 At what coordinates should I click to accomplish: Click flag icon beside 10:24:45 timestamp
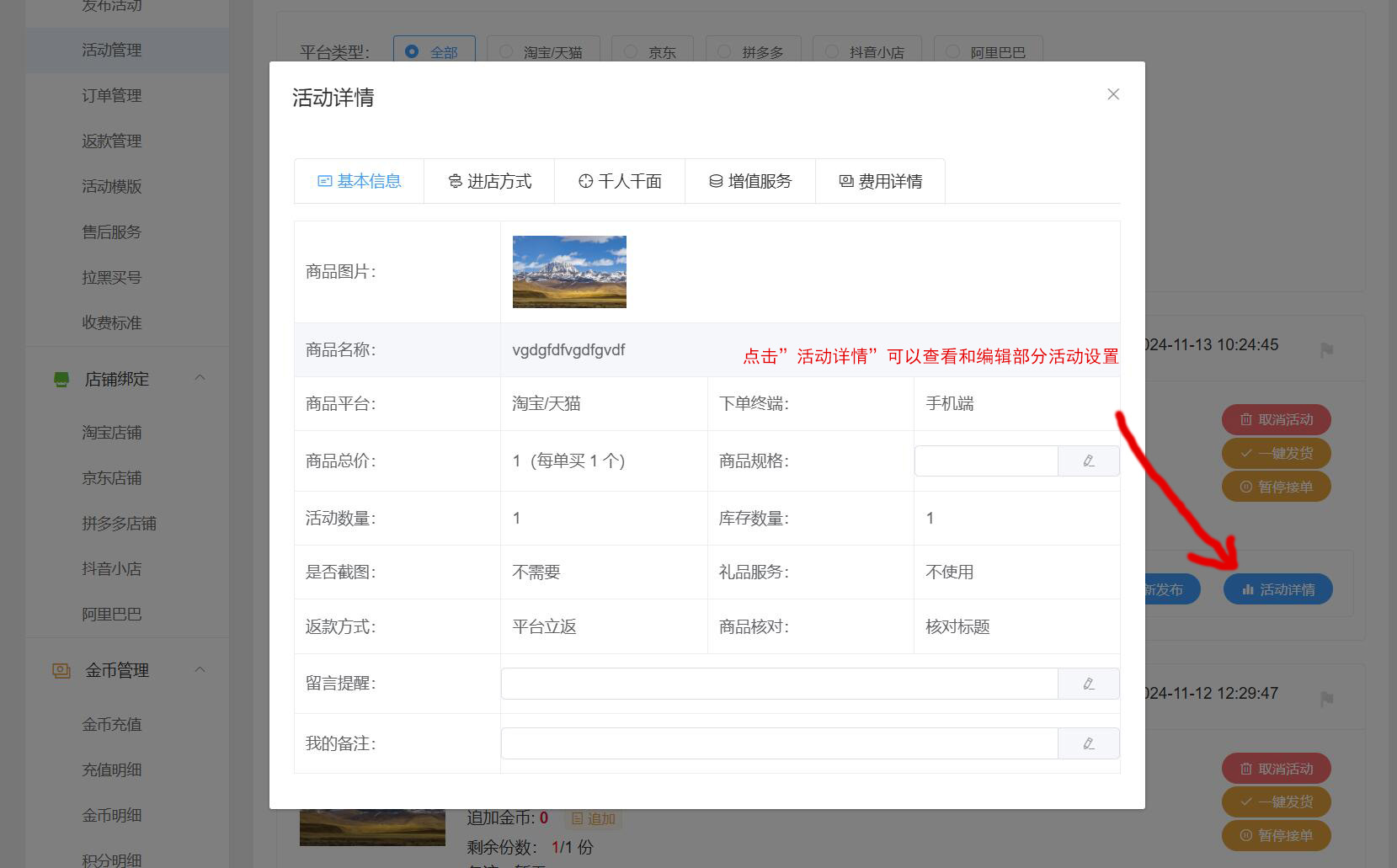(x=1327, y=349)
